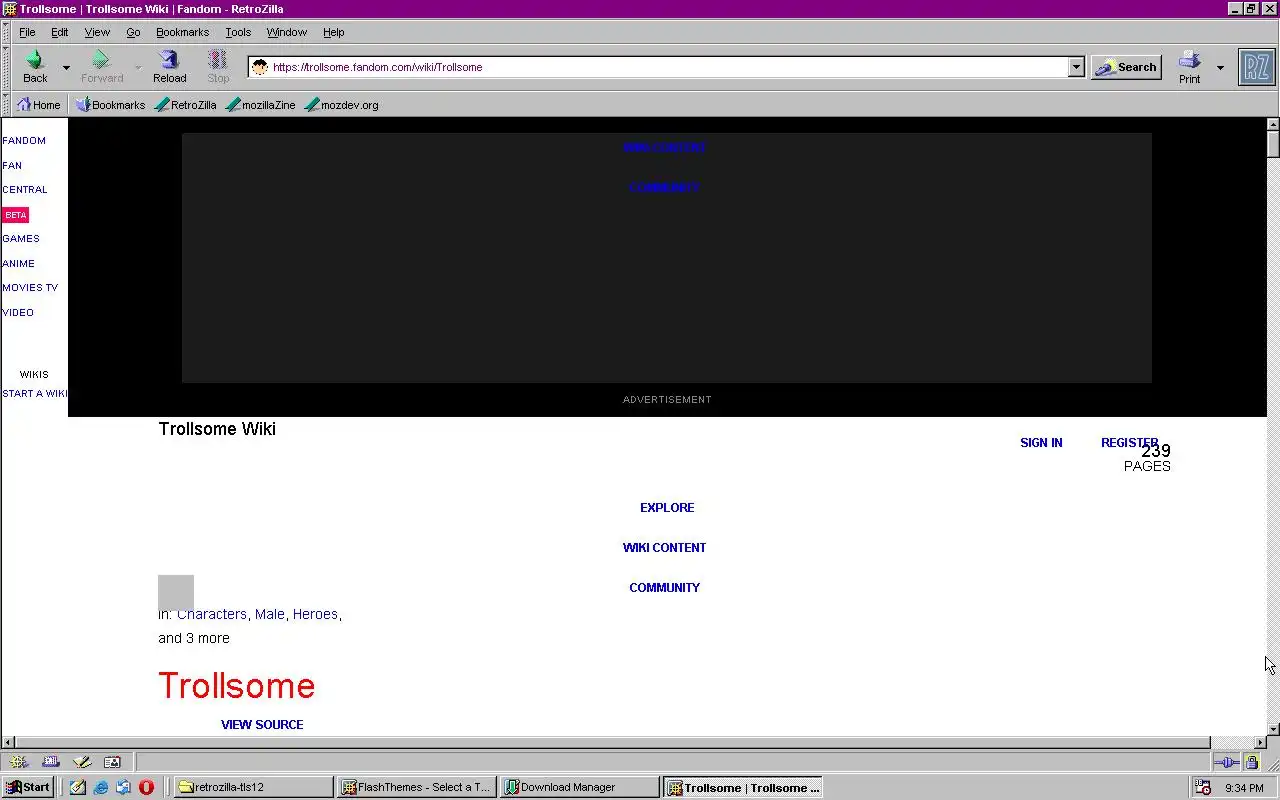The image size is (1280, 800).
Task: Click the white-area WIKI CONTENT link
Action: click(664, 548)
